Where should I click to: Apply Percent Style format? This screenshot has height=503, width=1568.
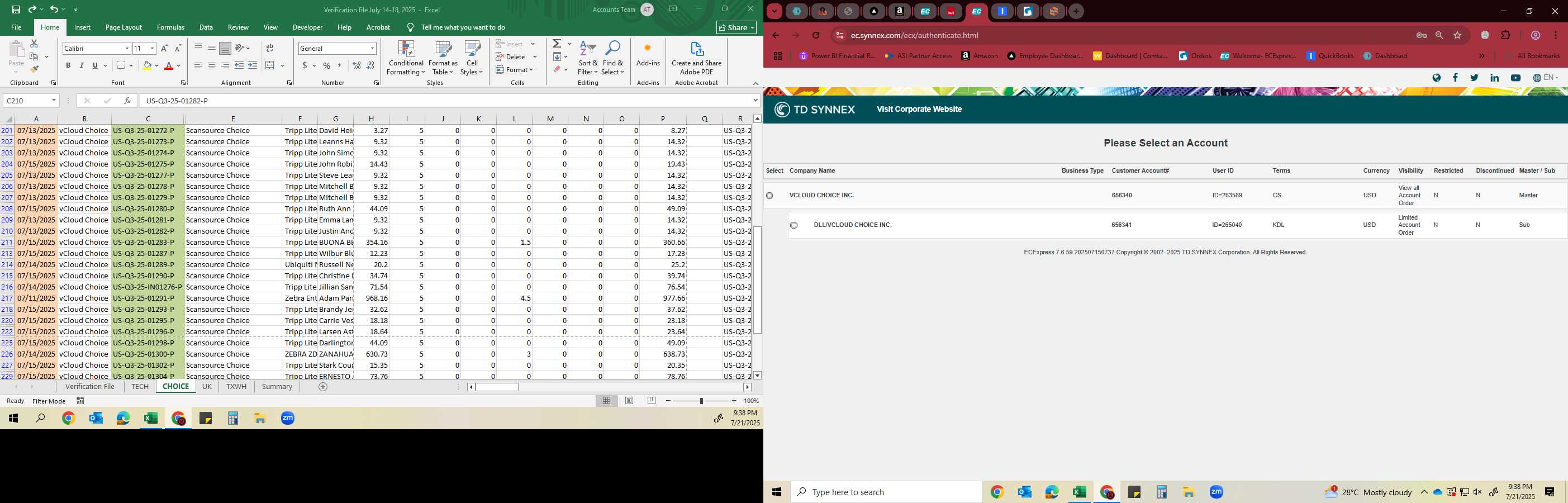click(327, 65)
